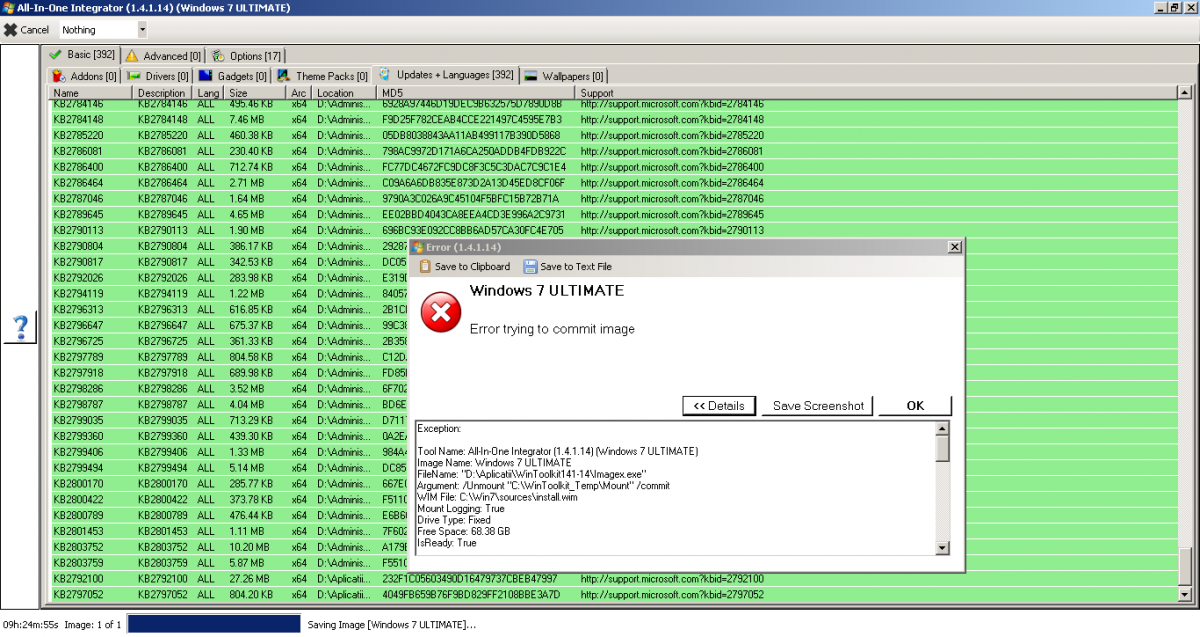
Task: Click the red error X icon in the dialog
Action: click(x=439, y=312)
